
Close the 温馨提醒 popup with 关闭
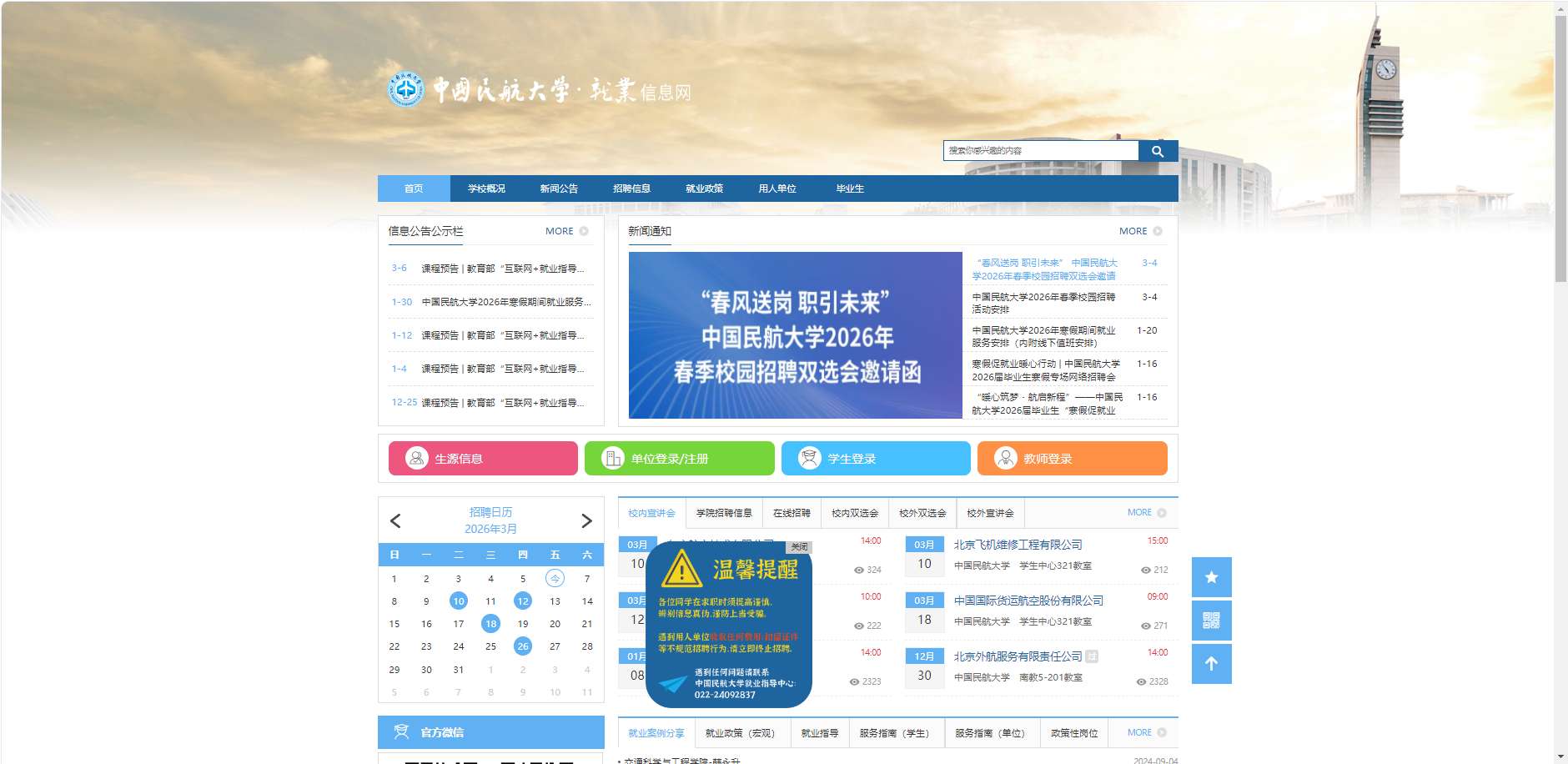point(799,547)
